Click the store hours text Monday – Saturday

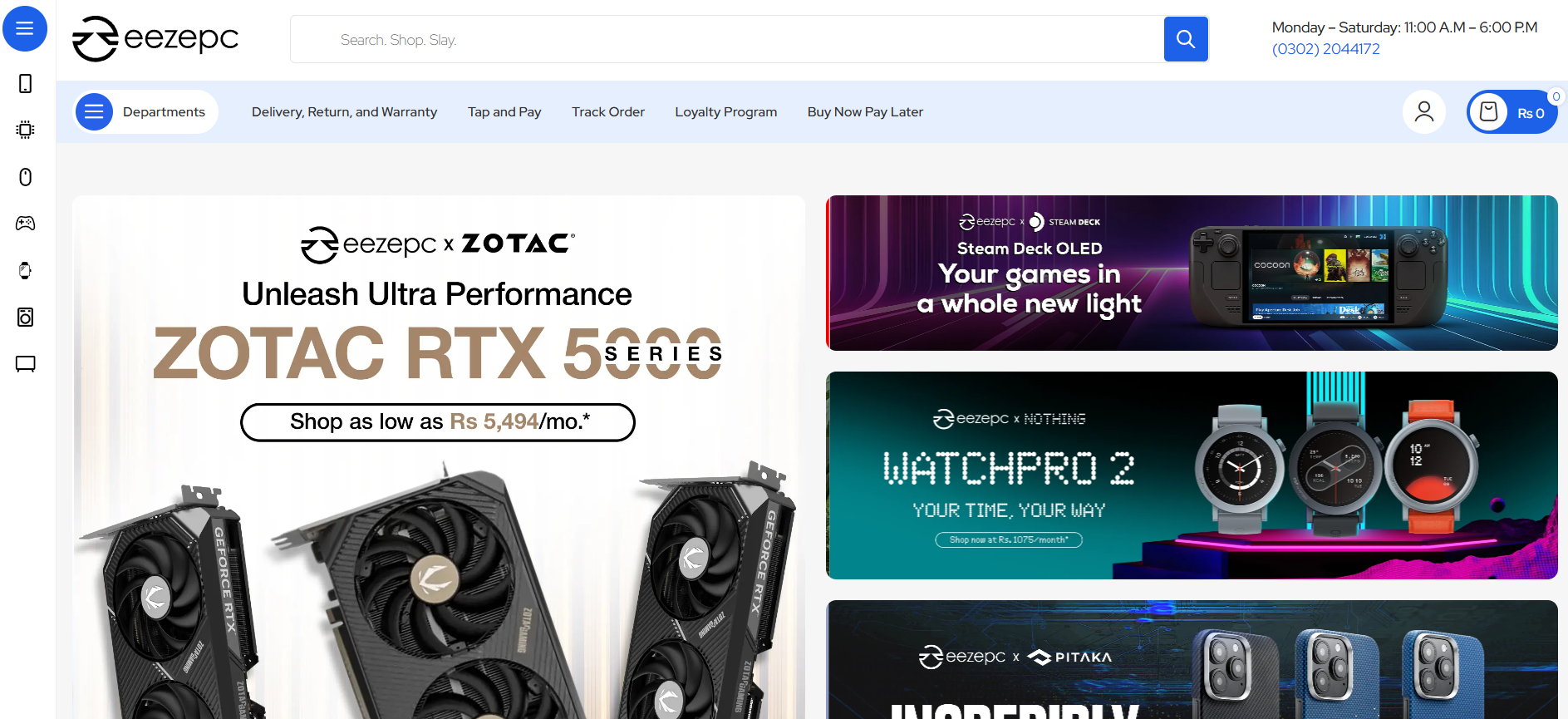1404,27
